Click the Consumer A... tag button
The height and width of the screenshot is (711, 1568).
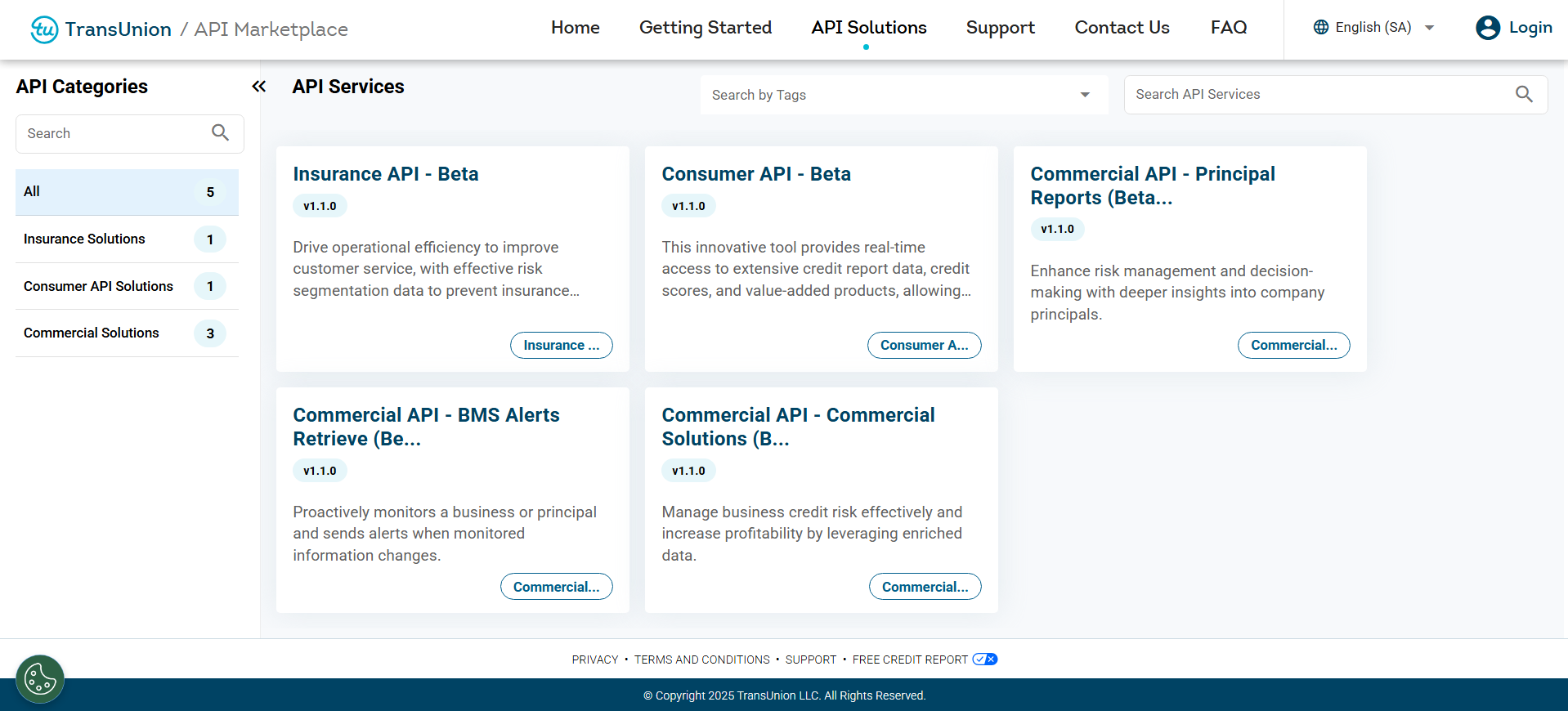[x=924, y=345]
